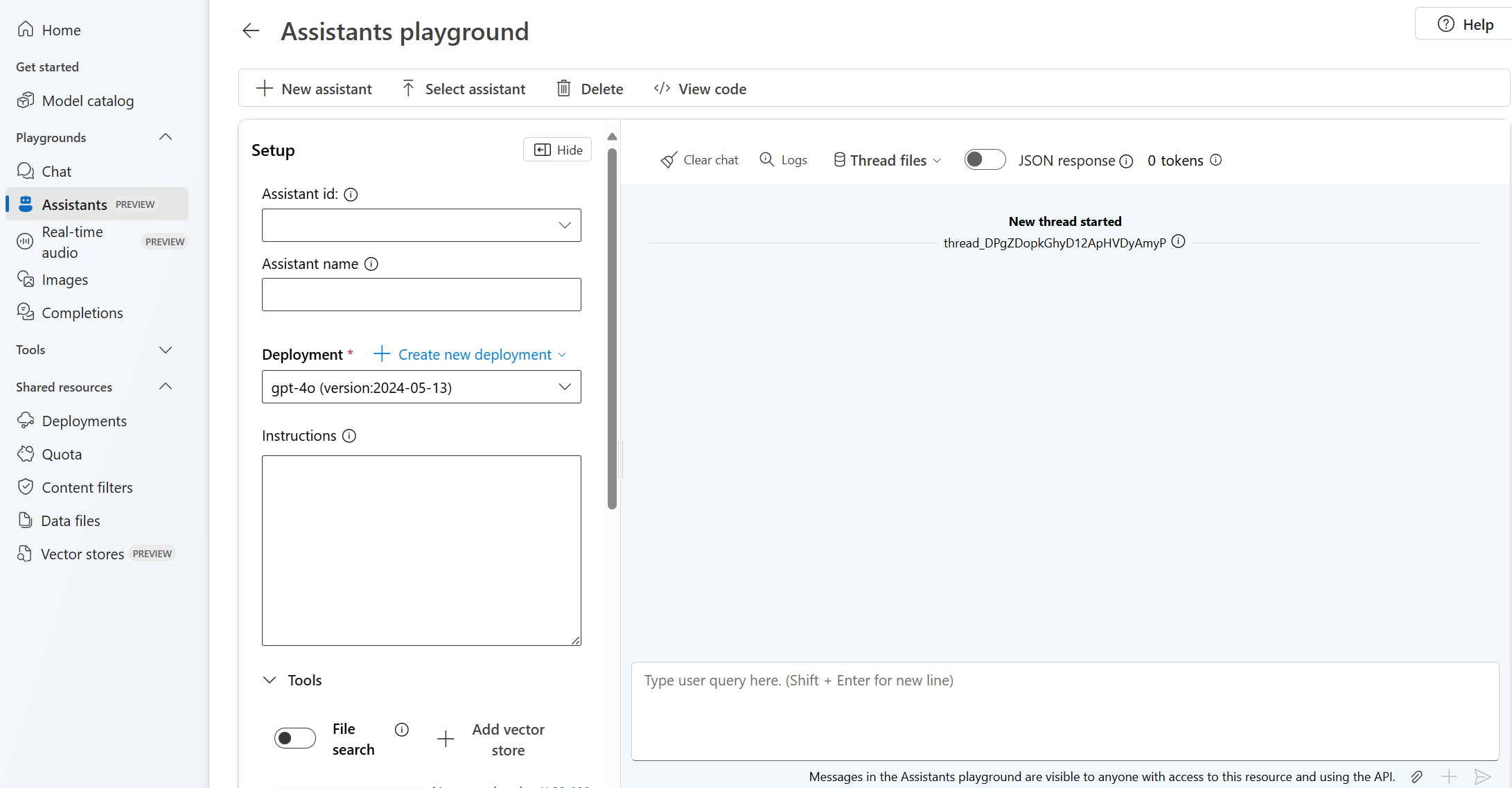Open the Create new deployment menu
Viewport: 1512px width, 788px height.
point(470,355)
